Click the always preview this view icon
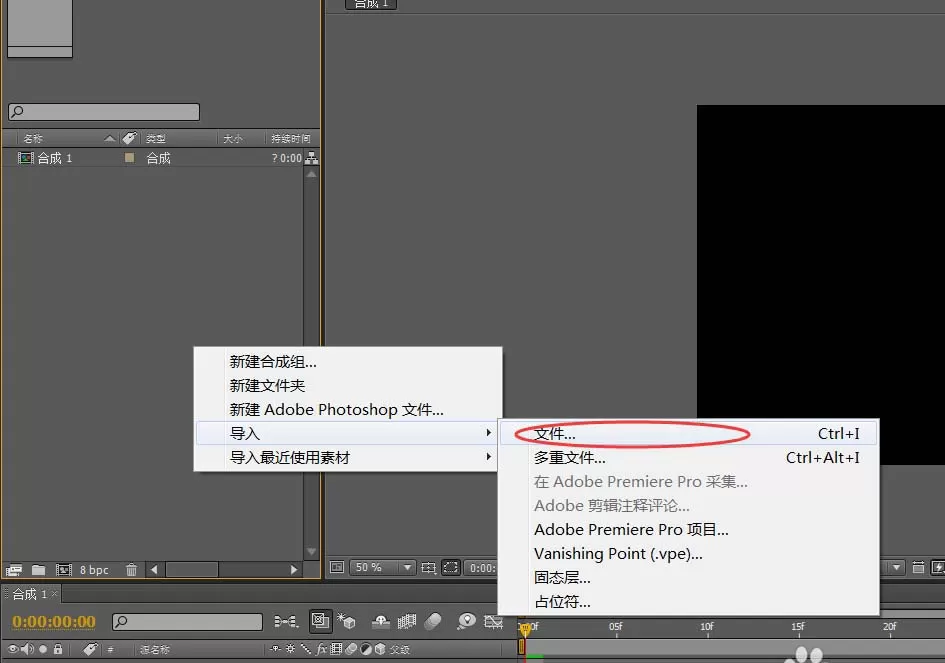 337,567
